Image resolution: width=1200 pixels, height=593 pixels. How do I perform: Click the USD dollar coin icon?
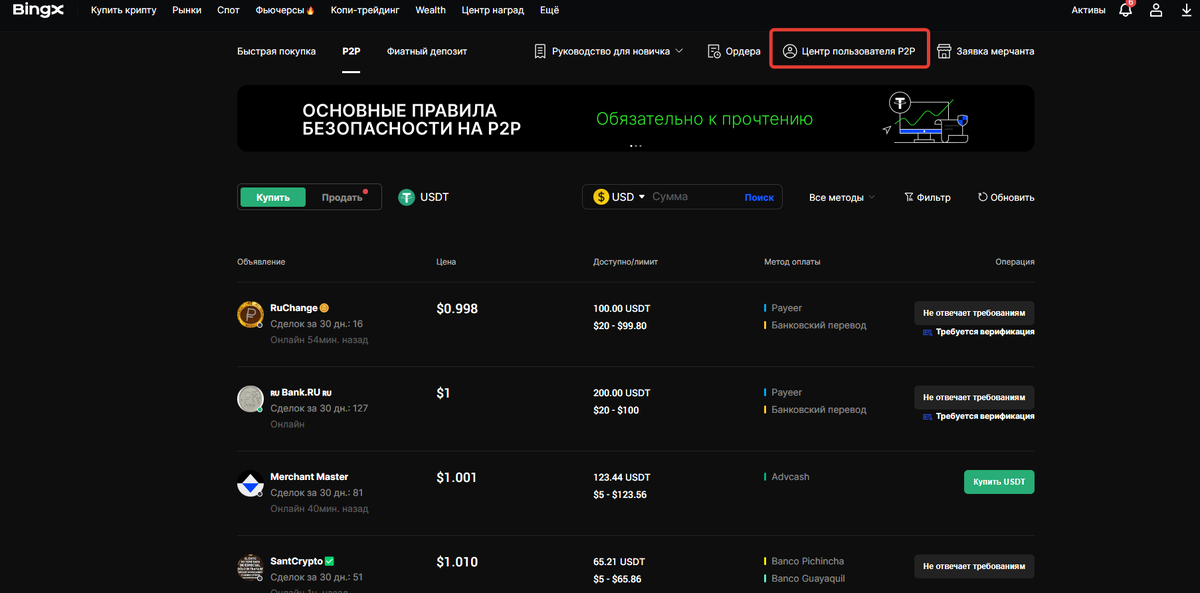click(600, 197)
